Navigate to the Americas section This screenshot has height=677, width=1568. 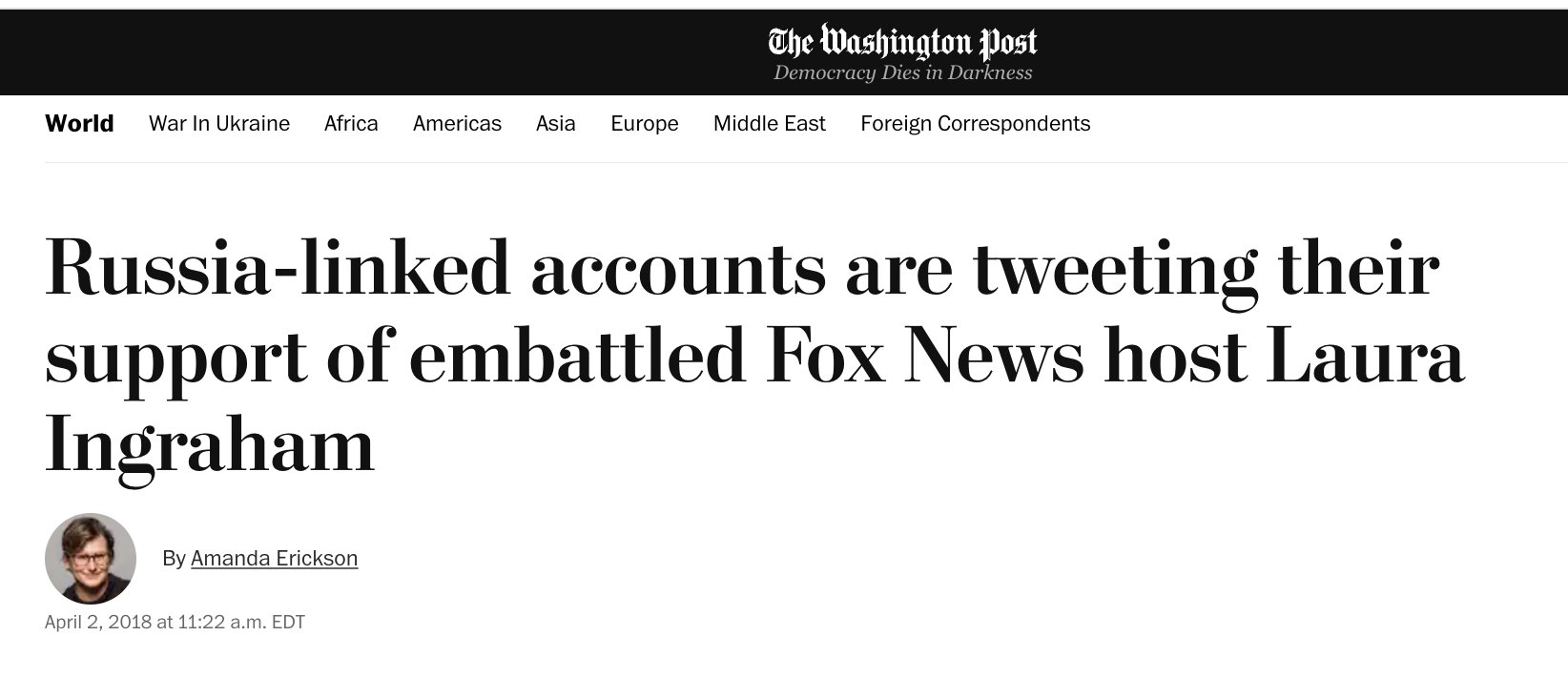[x=457, y=124]
